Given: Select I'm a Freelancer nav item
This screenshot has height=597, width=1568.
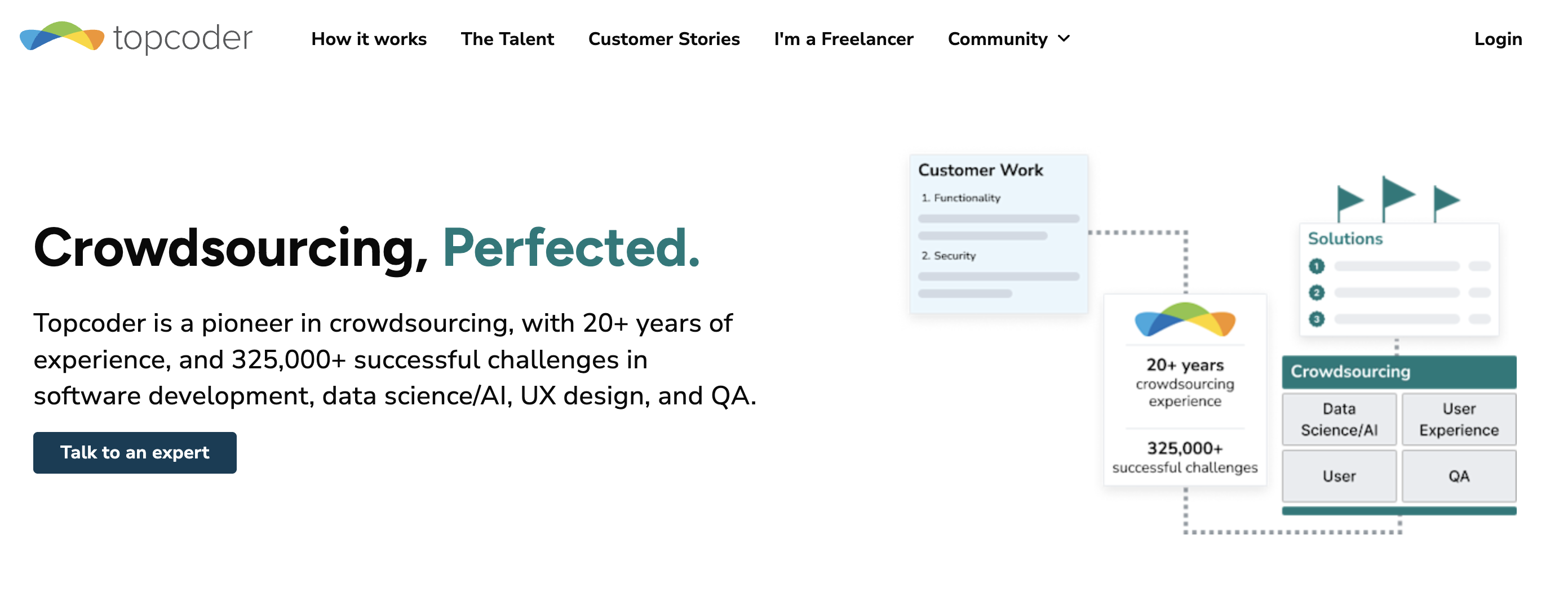Looking at the screenshot, I should (x=844, y=39).
